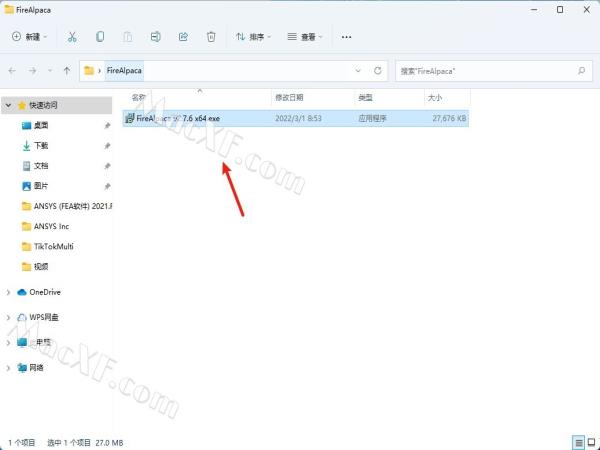Image resolution: width=600 pixels, height=450 pixels.
Task: Open recent locations dropdown chevron
Action: [50, 70]
